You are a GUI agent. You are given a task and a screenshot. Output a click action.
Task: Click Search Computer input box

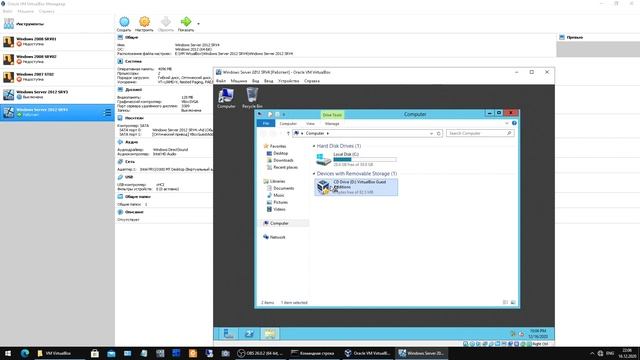480,133
